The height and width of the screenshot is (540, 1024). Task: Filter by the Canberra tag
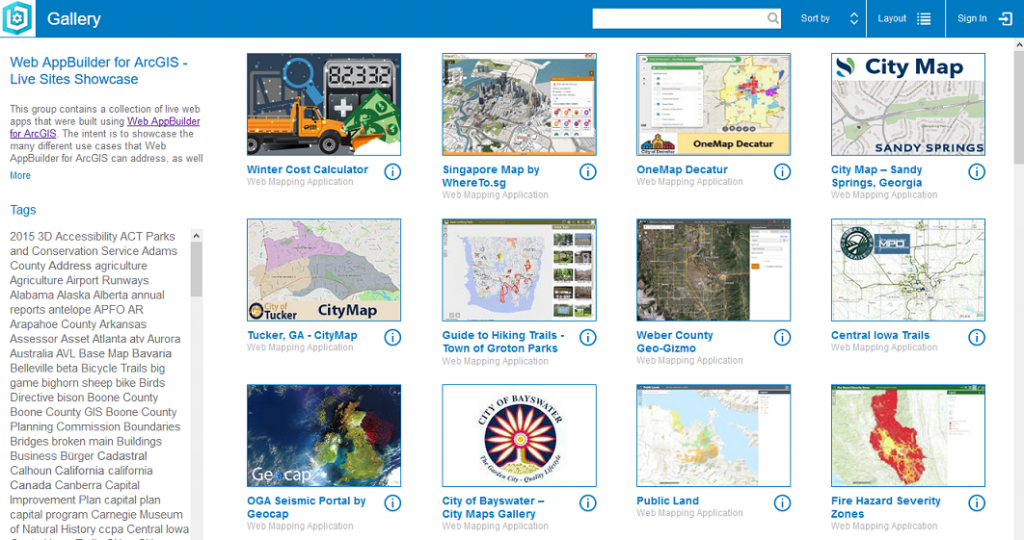click(78, 486)
